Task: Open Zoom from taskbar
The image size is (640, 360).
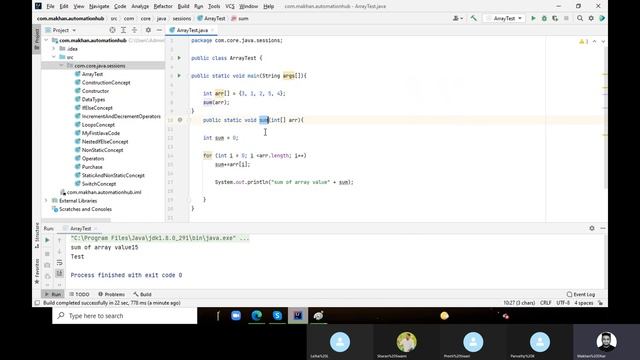Action: pos(236,316)
